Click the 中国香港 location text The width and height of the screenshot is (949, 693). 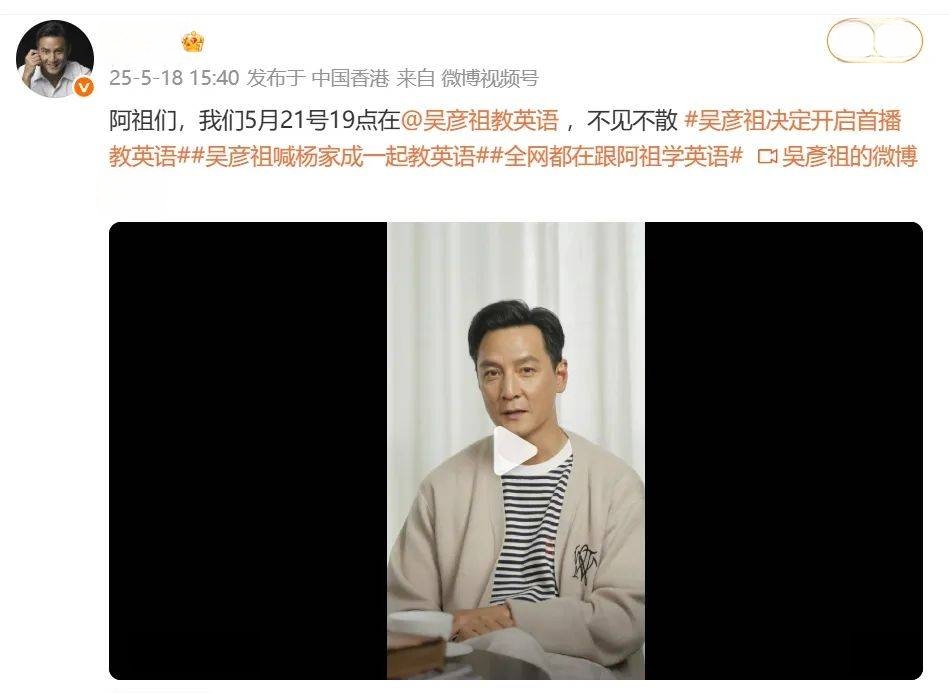point(350,78)
